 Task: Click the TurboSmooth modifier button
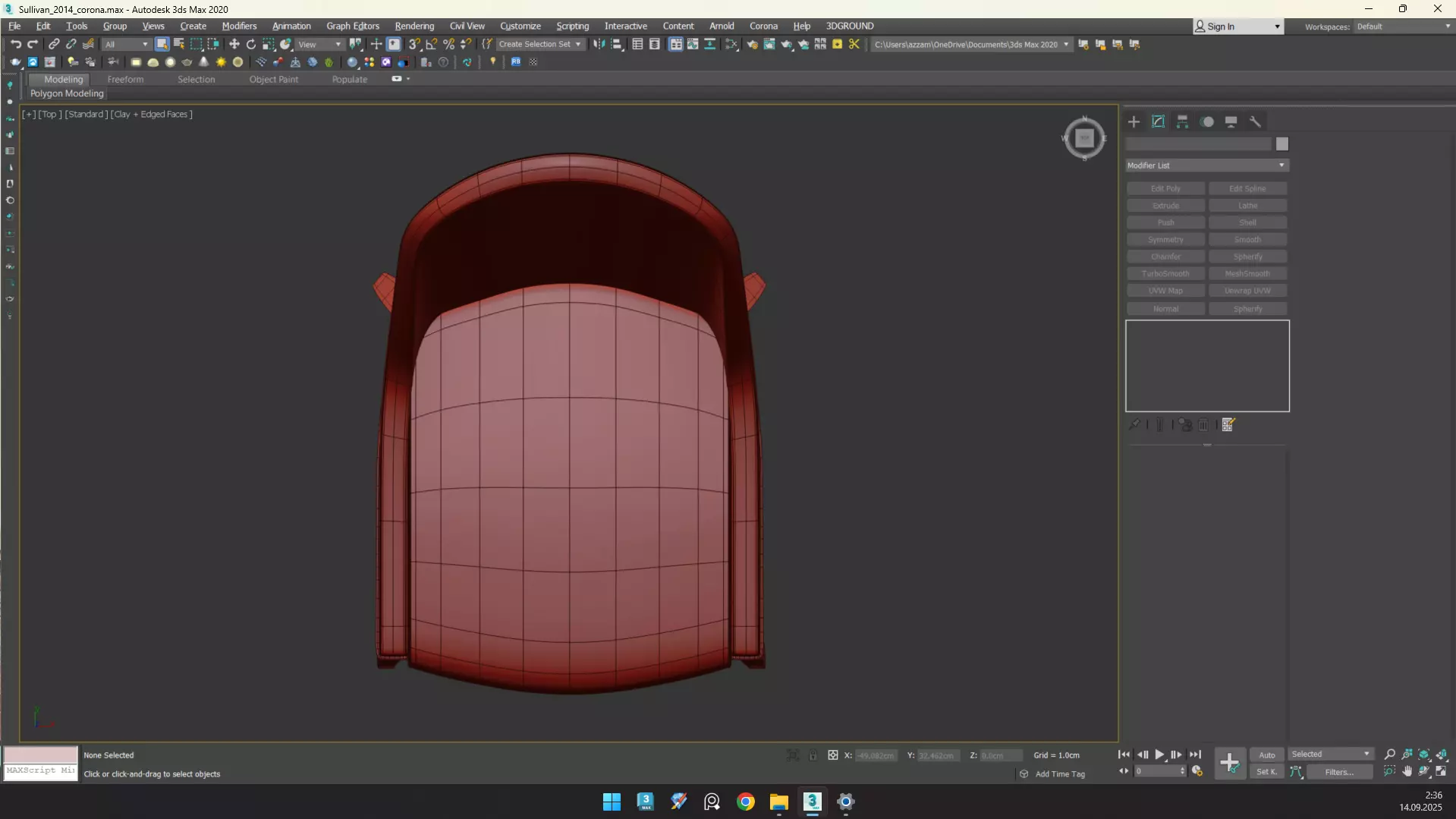(1165, 273)
